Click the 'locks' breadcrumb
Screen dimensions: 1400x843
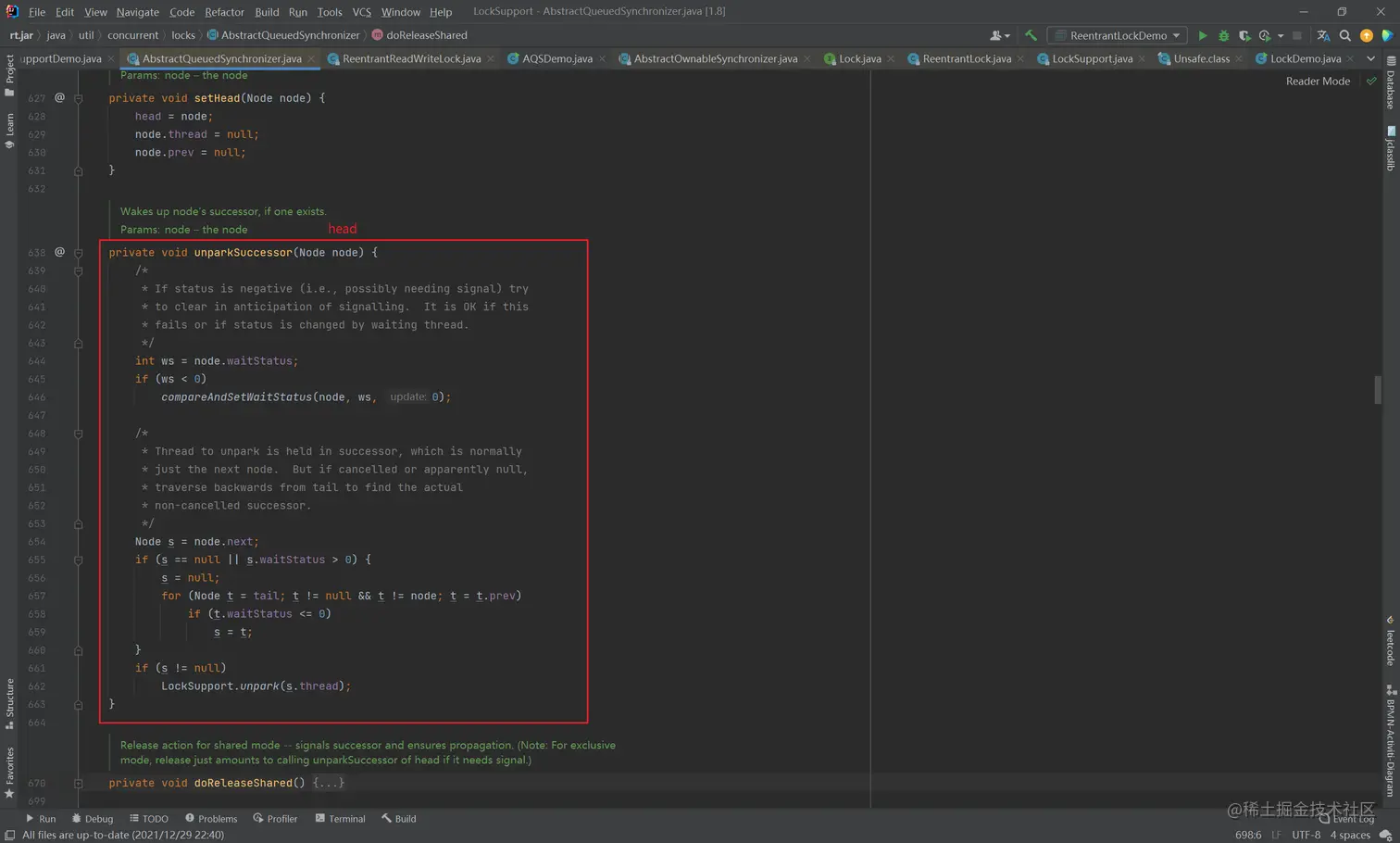pos(183,35)
